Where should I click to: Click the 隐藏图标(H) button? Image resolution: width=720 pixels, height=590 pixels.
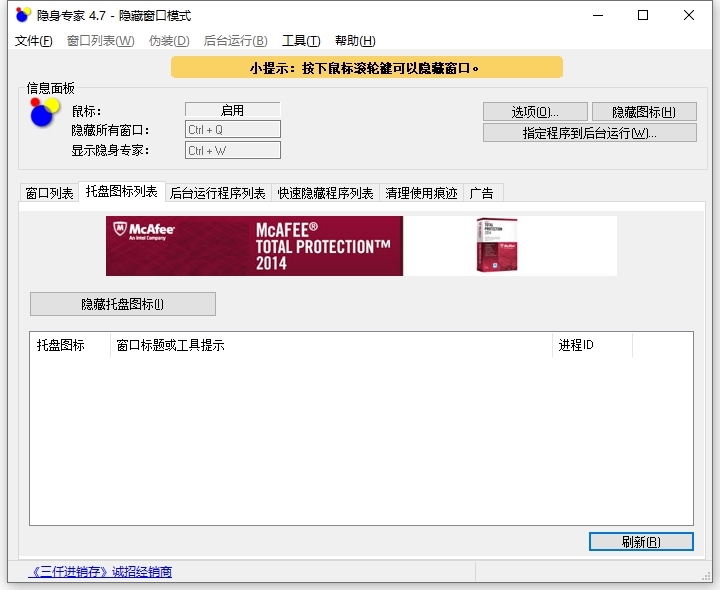644,112
